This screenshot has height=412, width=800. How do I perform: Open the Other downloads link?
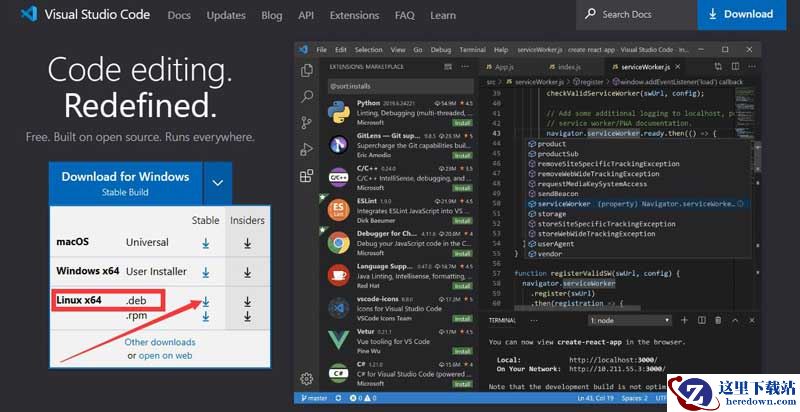pyautogui.click(x=160, y=342)
